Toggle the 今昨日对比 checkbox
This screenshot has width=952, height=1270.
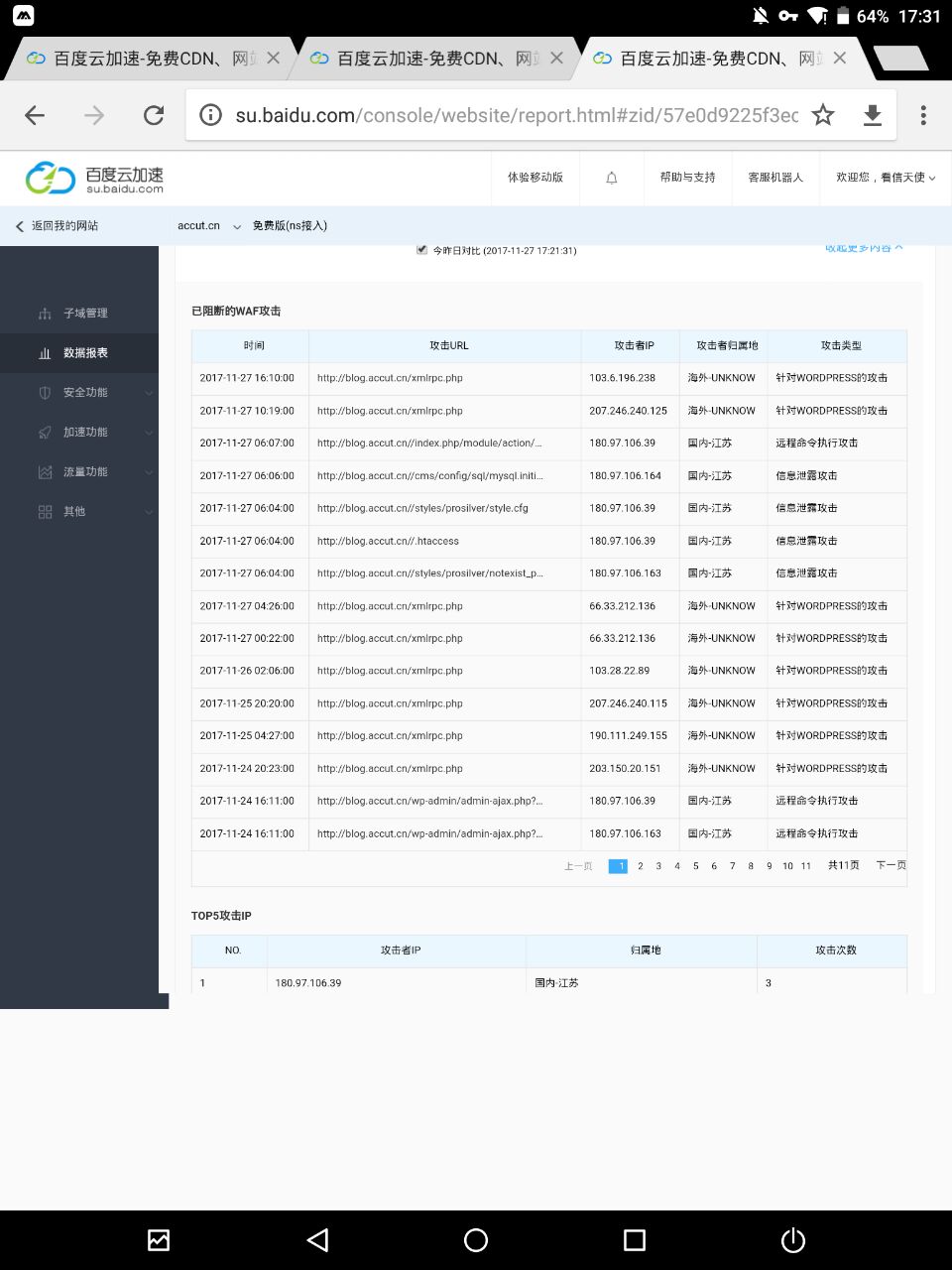(422, 250)
